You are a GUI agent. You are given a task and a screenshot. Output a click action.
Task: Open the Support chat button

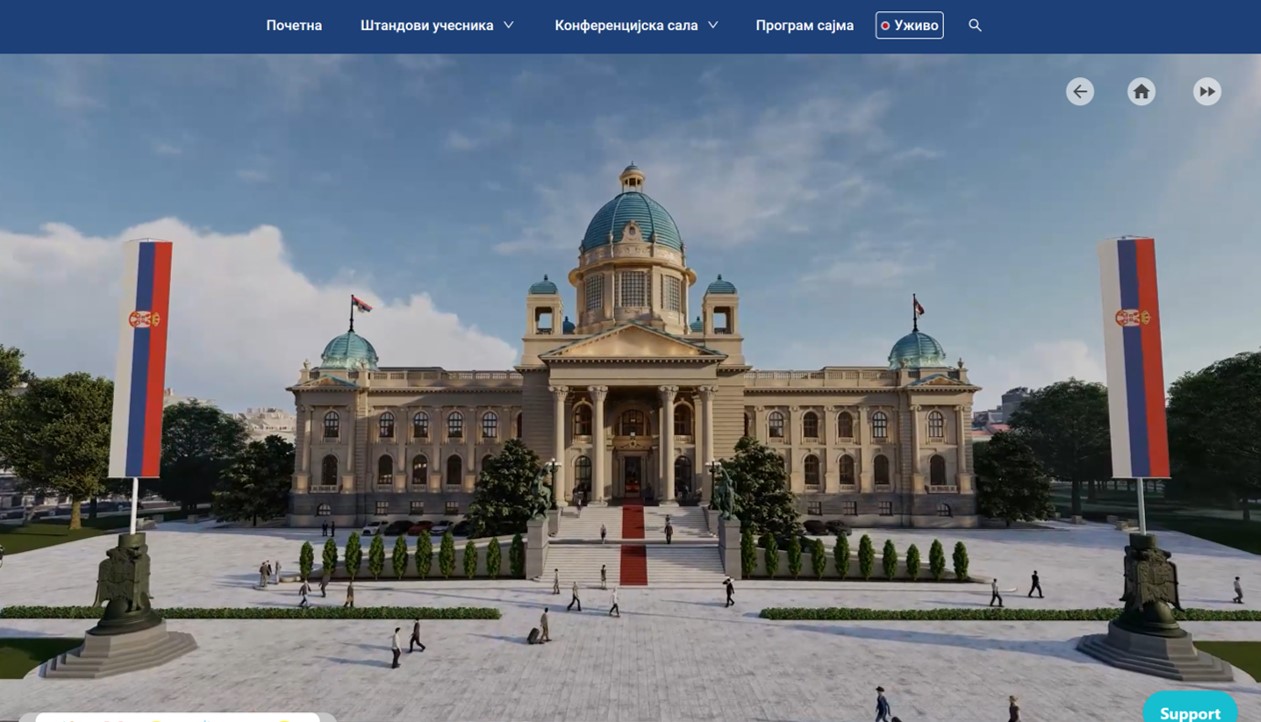1189,711
